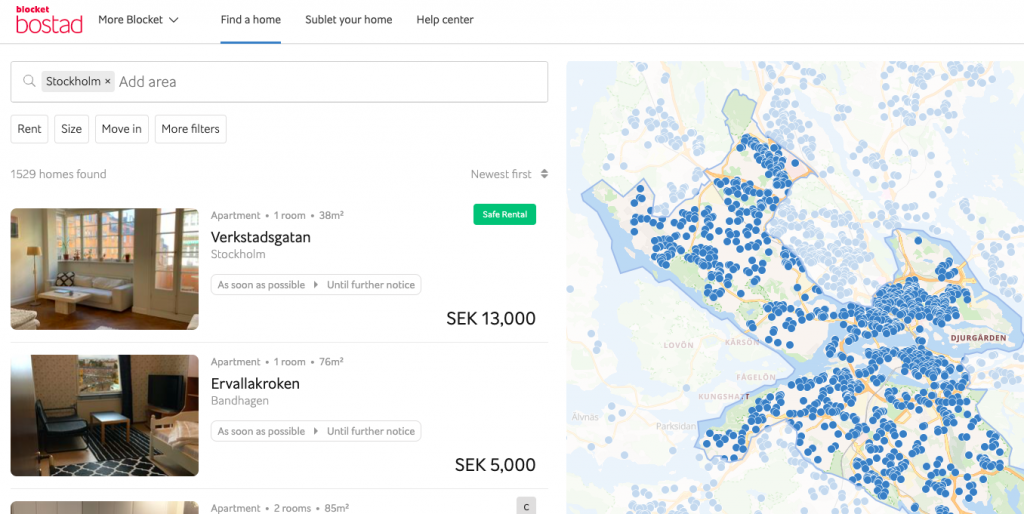Go to Find a home tab

click(x=251, y=20)
